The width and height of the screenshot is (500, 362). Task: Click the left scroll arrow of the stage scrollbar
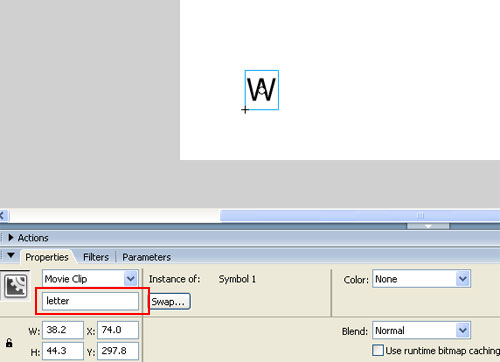click(x=3, y=216)
